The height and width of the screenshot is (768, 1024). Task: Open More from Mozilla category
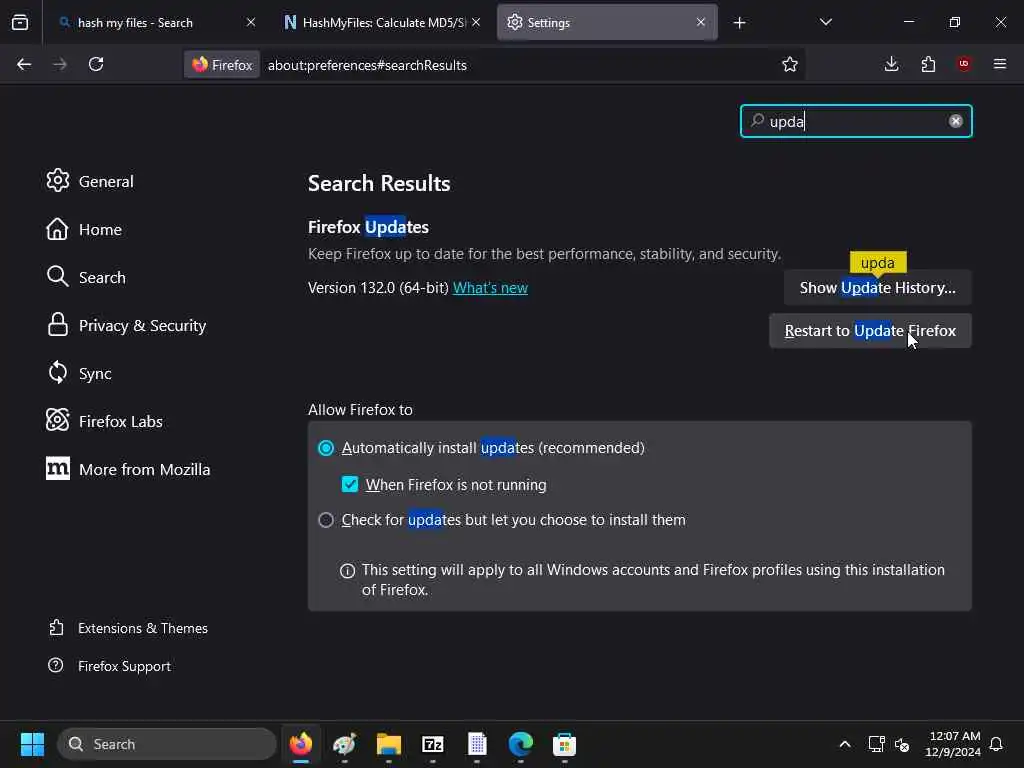tap(128, 469)
